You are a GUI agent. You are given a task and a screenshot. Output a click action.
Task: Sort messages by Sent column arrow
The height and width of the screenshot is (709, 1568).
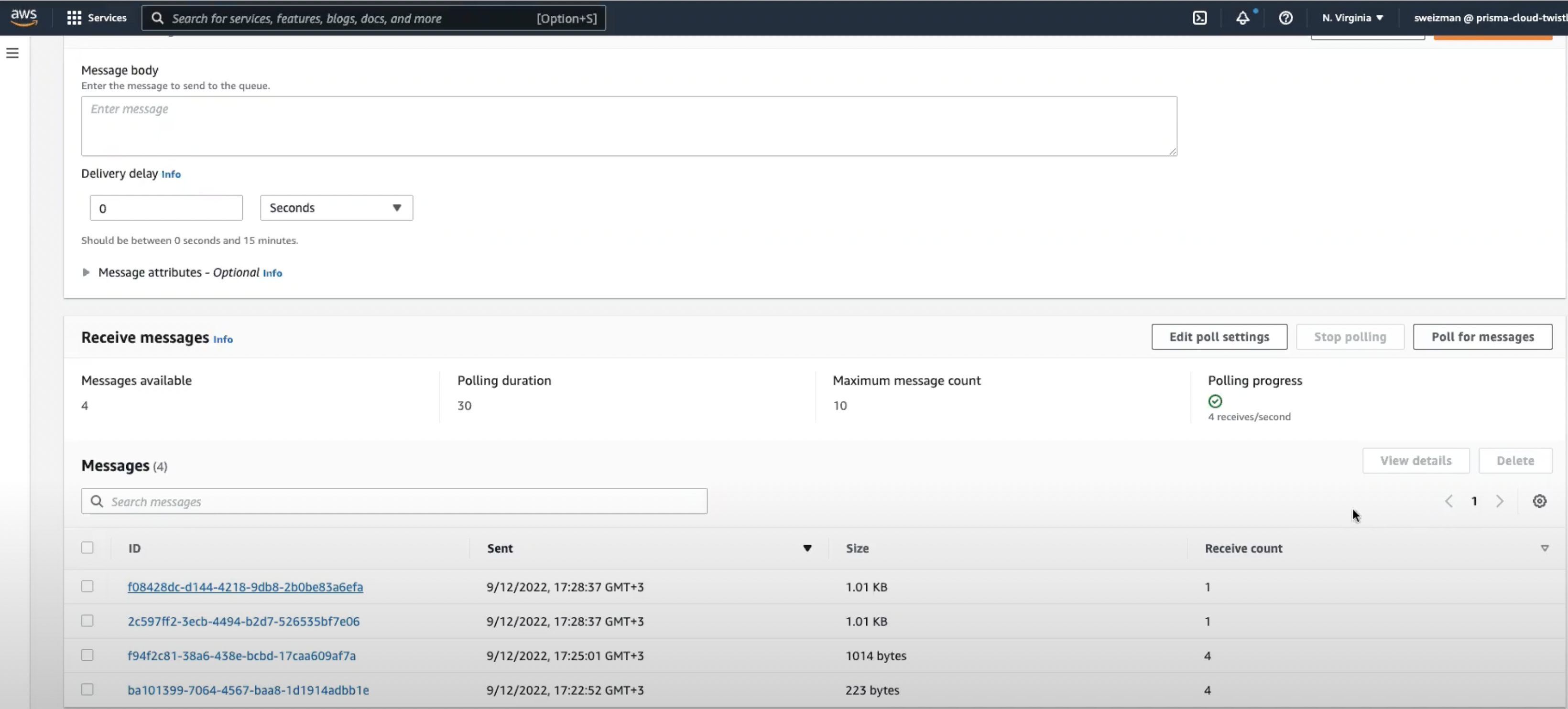point(807,548)
